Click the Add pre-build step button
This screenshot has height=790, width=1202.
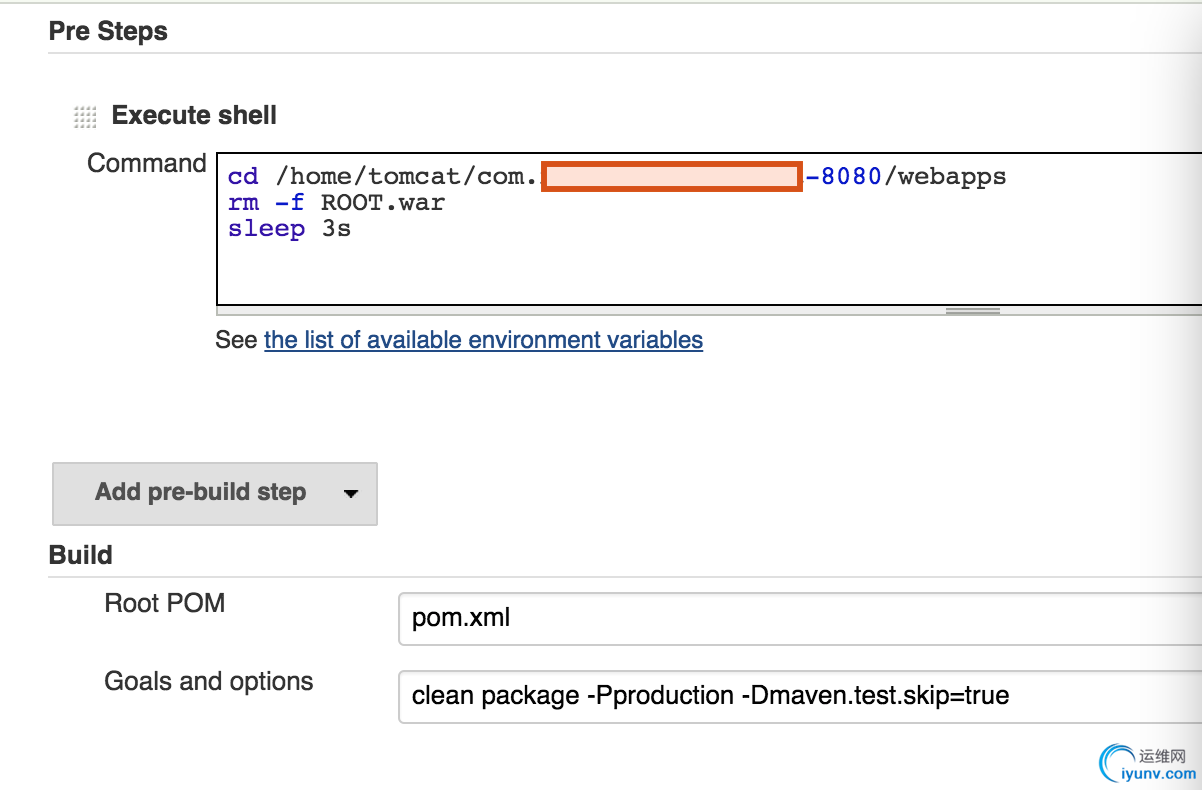coord(200,493)
